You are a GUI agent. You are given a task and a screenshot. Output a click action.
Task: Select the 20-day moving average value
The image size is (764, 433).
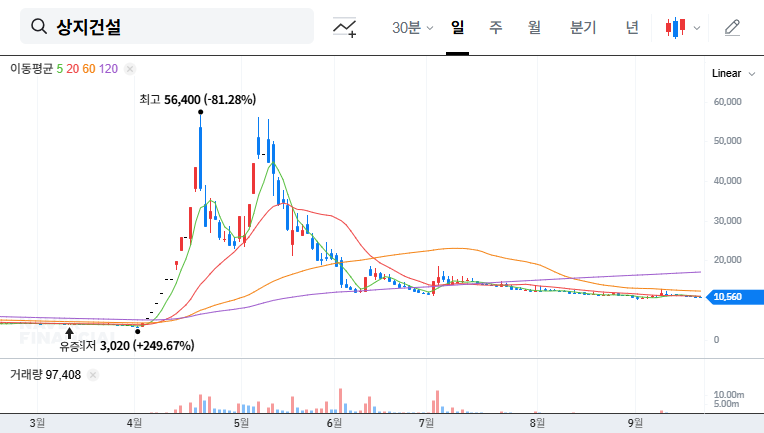(x=73, y=69)
